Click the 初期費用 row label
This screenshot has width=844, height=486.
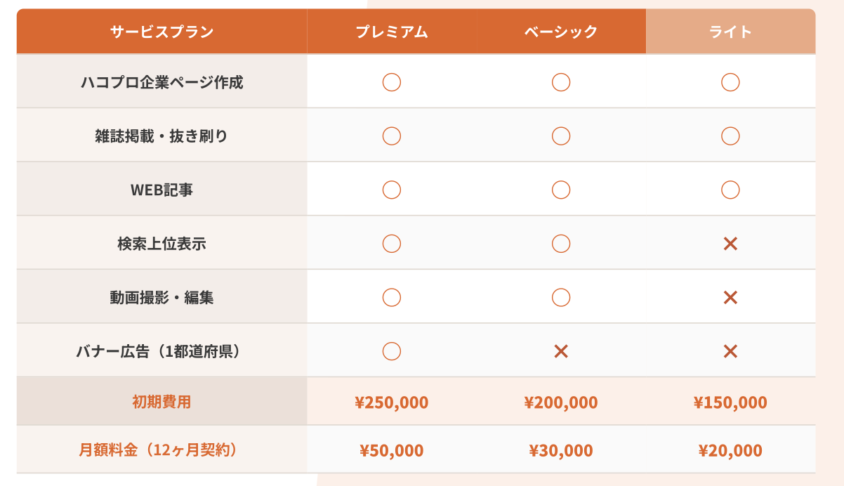click(x=162, y=402)
